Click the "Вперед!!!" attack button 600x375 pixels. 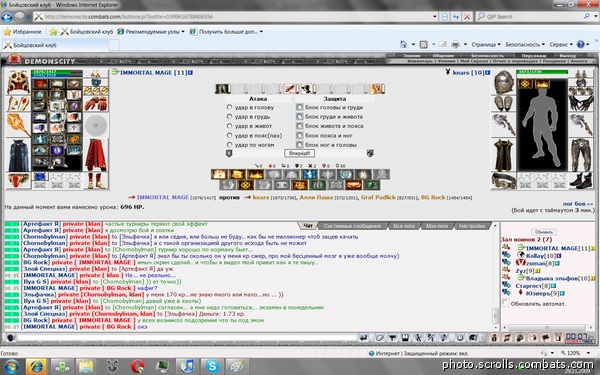(x=299, y=153)
